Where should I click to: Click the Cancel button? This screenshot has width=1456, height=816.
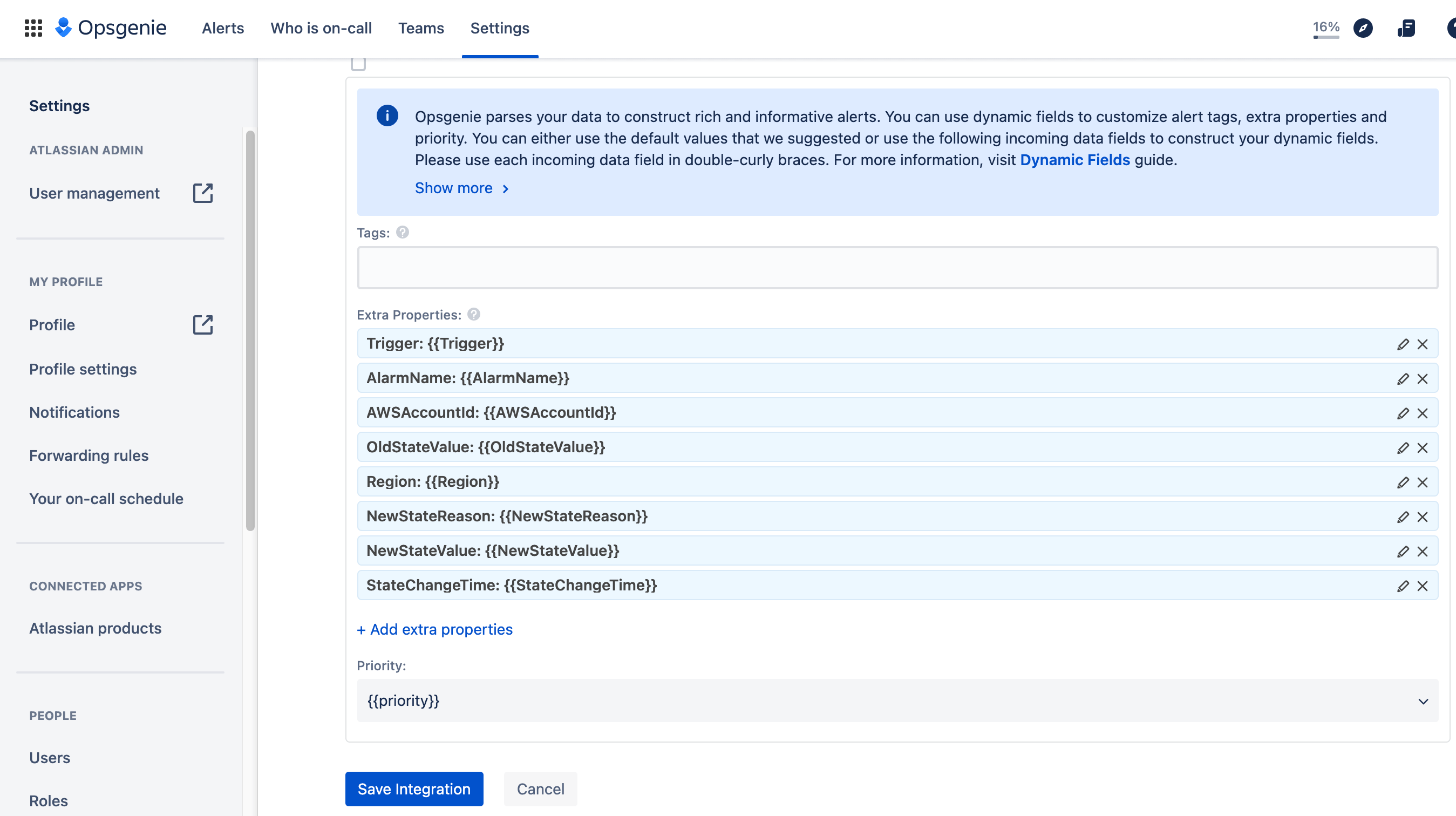point(541,789)
